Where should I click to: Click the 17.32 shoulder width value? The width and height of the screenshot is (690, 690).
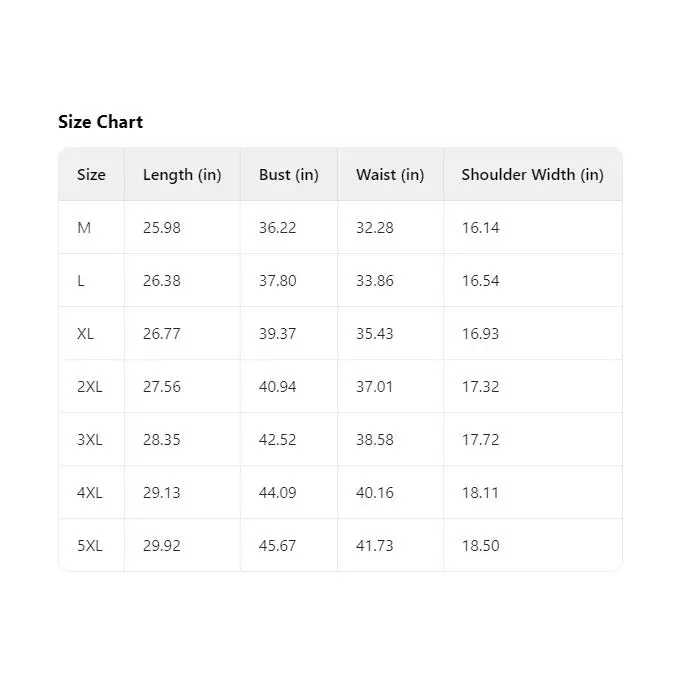click(x=481, y=387)
